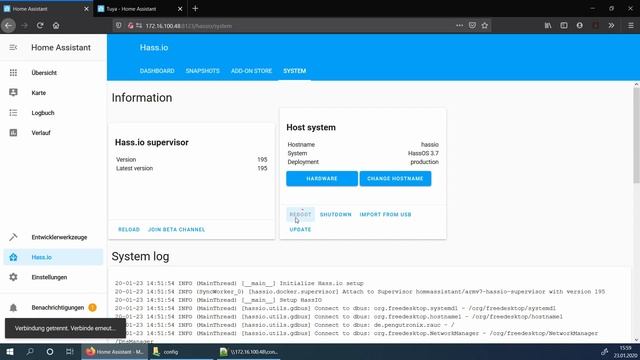The width and height of the screenshot is (640, 360).
Task: Open Übersicht in the sidebar
Action: [x=53, y=73]
